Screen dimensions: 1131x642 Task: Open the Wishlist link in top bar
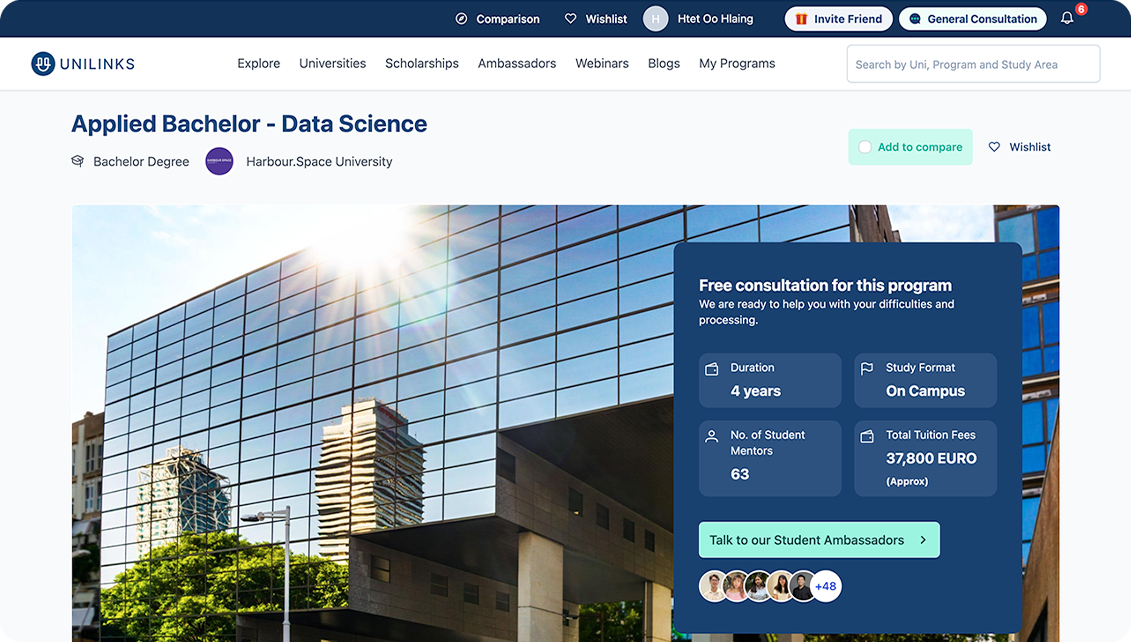tap(596, 19)
